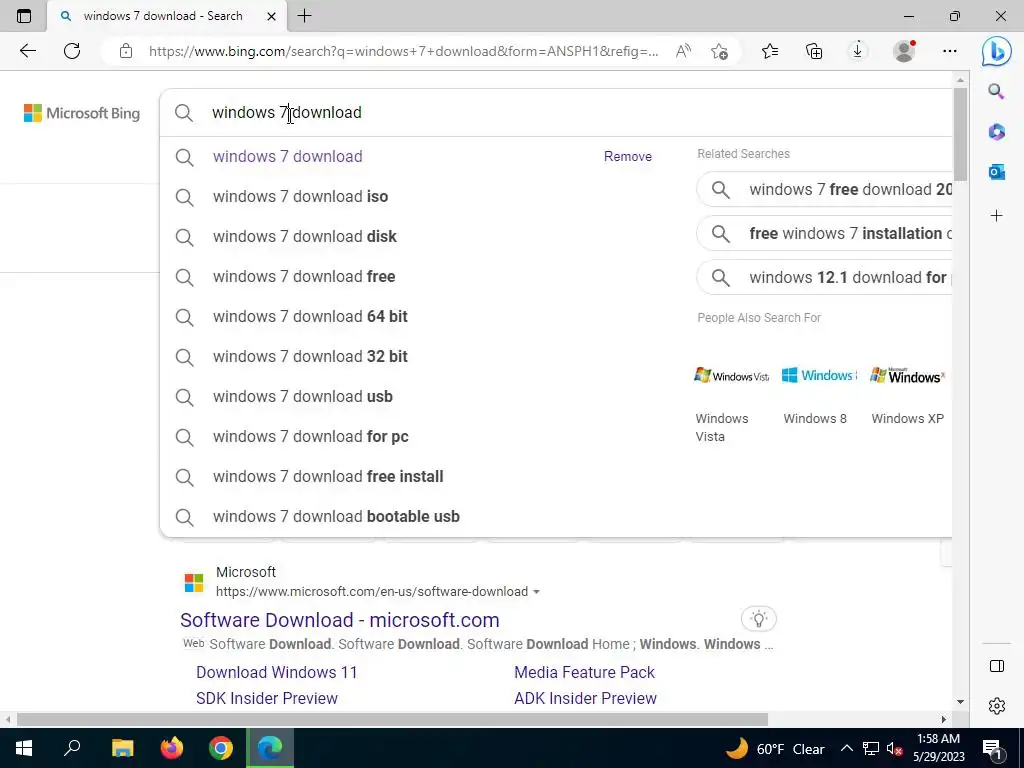Open Downloads icon in toolbar

[857, 51]
